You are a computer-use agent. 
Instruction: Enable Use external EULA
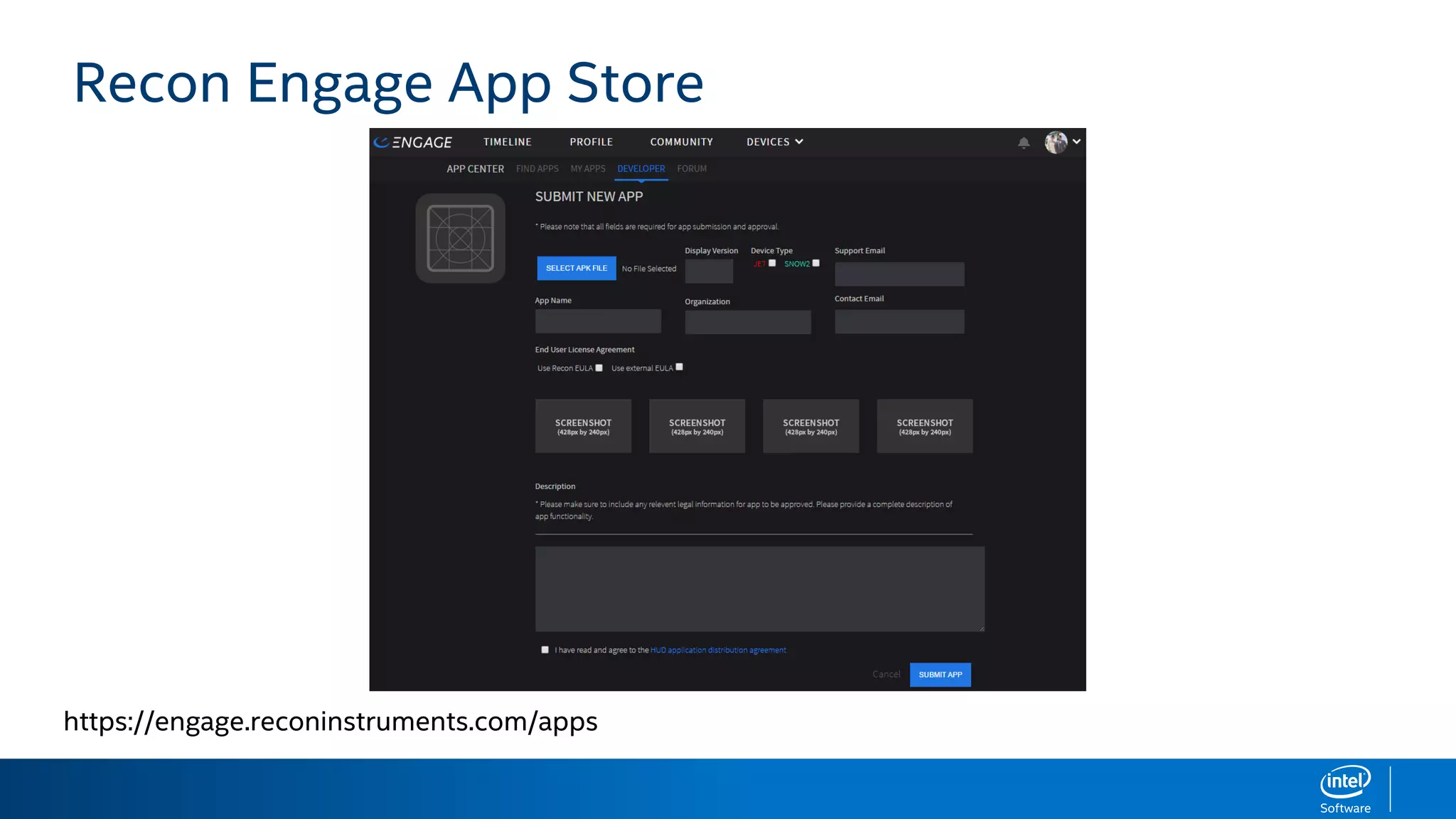(x=680, y=367)
